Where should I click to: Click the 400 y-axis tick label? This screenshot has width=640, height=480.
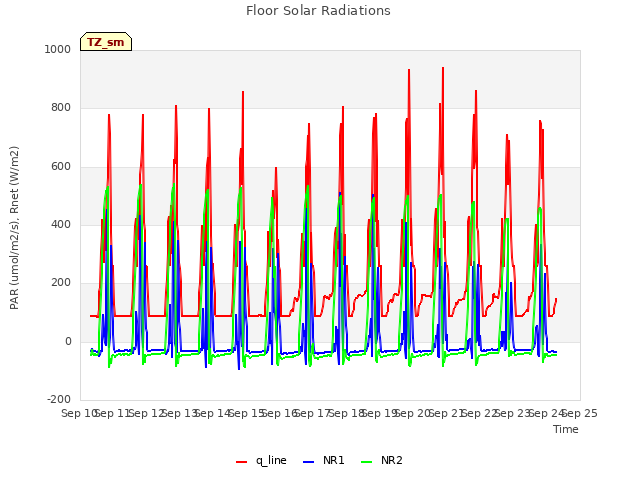point(61,224)
